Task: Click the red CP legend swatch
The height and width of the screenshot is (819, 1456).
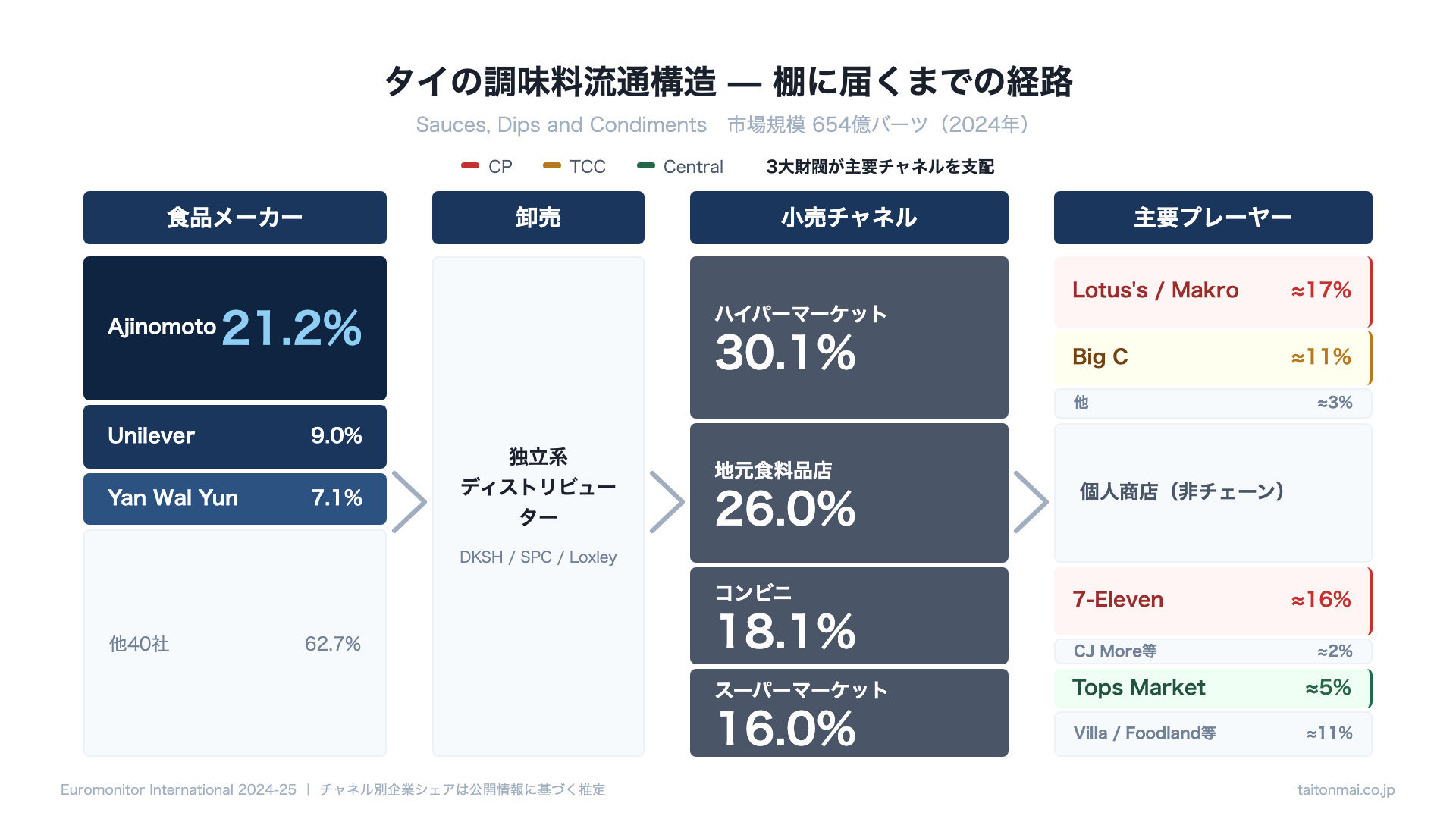Action: (470, 165)
